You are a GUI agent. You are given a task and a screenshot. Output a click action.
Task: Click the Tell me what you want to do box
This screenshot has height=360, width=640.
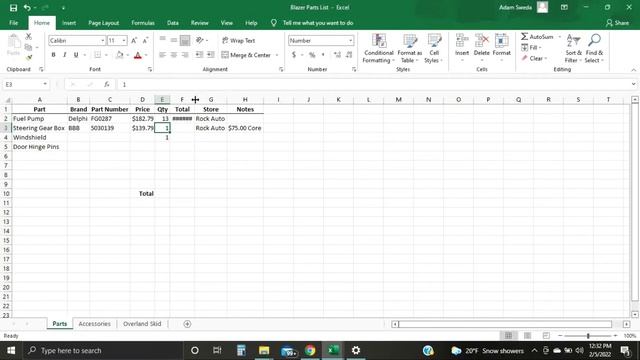[x=318, y=23]
